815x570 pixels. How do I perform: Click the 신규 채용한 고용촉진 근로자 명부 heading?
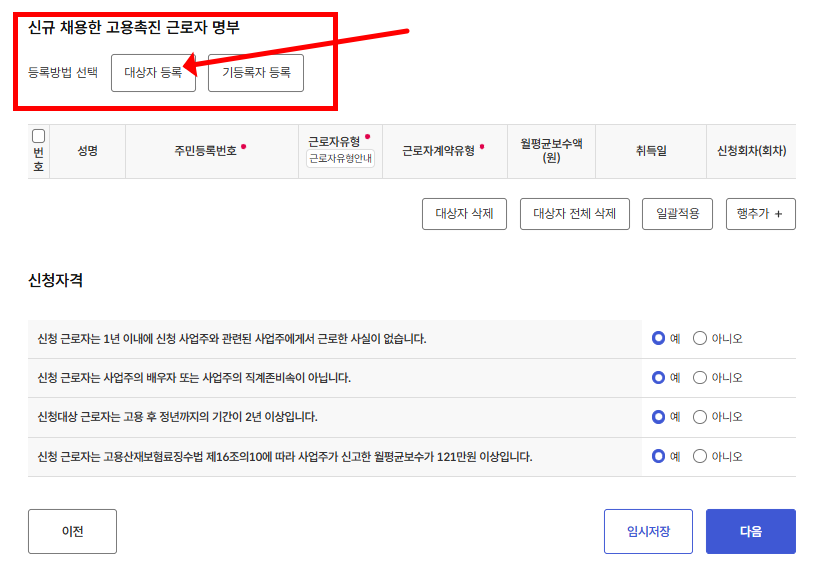pyautogui.click(x=134, y=27)
